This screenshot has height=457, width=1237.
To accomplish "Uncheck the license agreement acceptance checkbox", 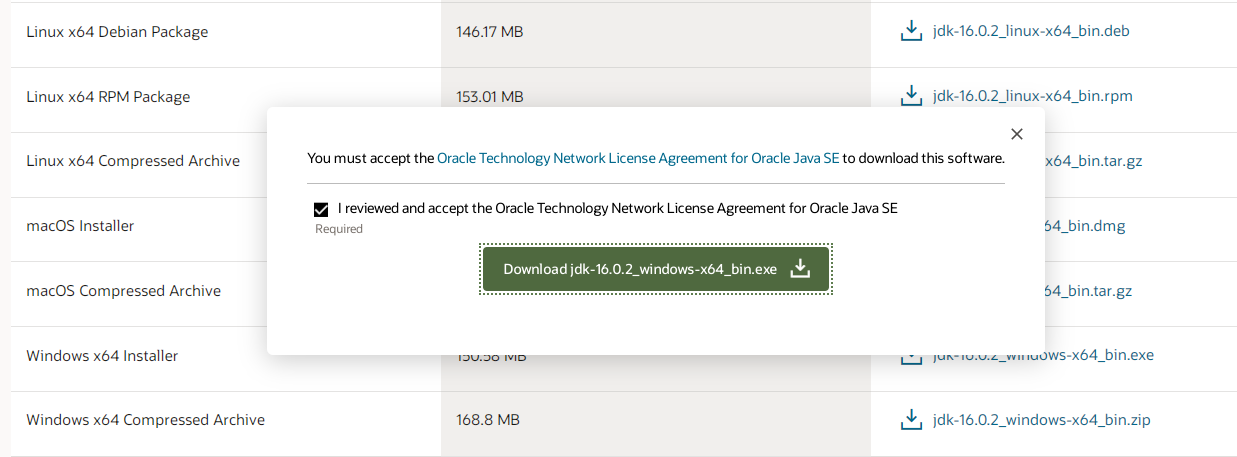I will coord(321,210).
